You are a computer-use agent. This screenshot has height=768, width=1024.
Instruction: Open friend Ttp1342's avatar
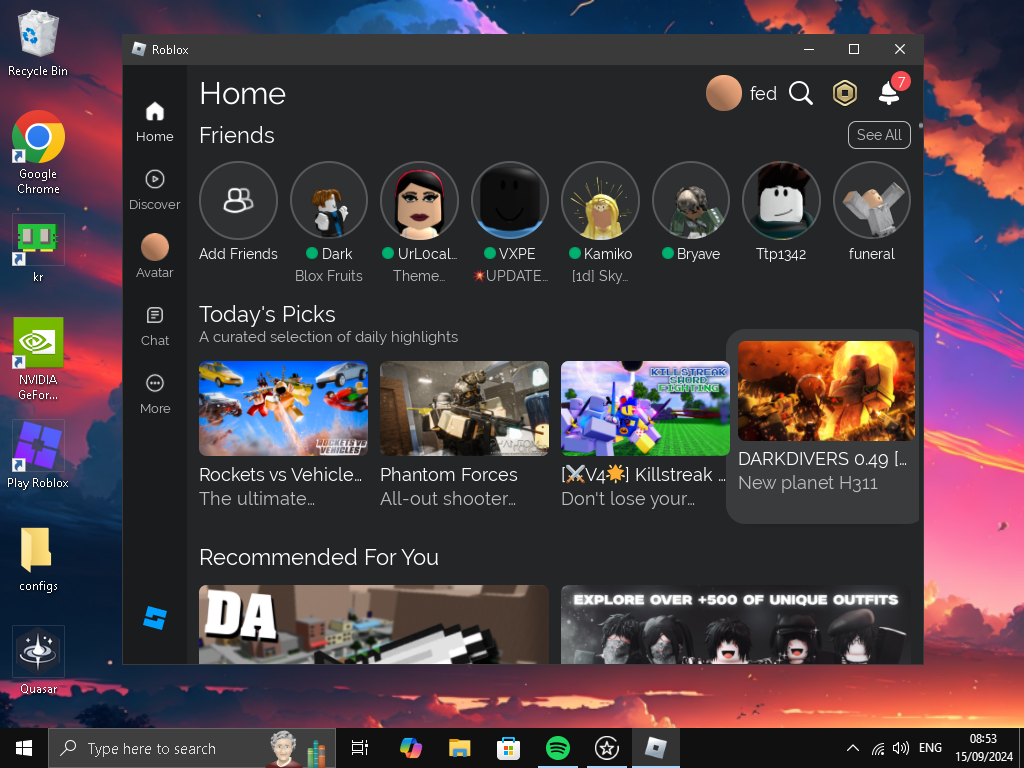click(781, 200)
